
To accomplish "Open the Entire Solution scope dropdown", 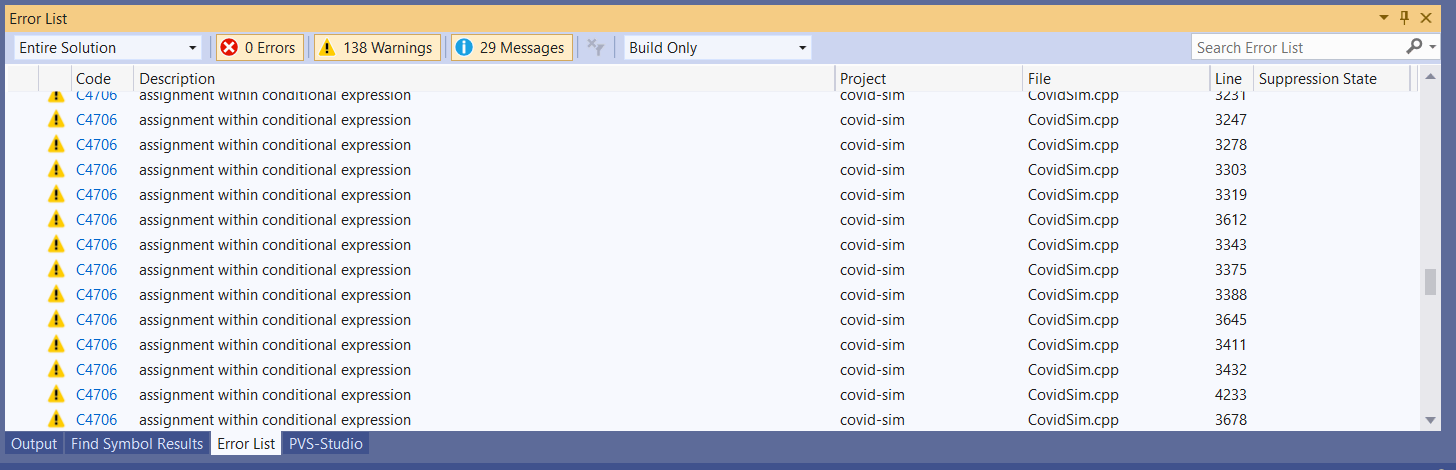I will (108, 47).
